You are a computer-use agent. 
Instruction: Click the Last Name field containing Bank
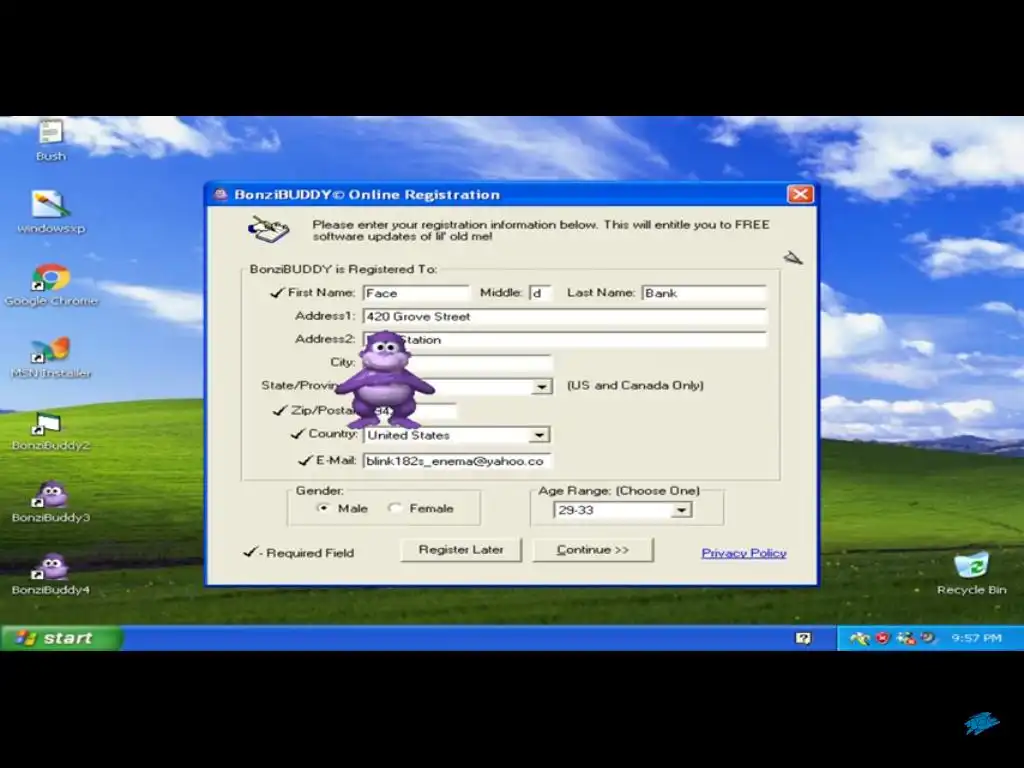pyautogui.click(x=704, y=293)
